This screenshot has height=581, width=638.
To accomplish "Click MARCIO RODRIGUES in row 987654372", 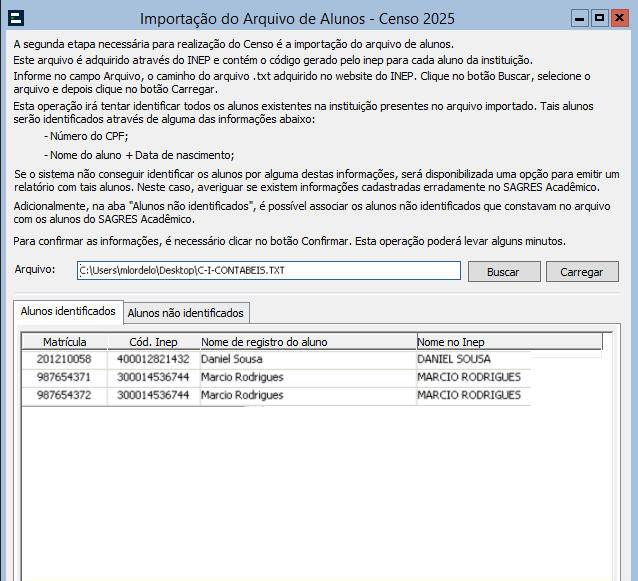I will click(474, 395).
